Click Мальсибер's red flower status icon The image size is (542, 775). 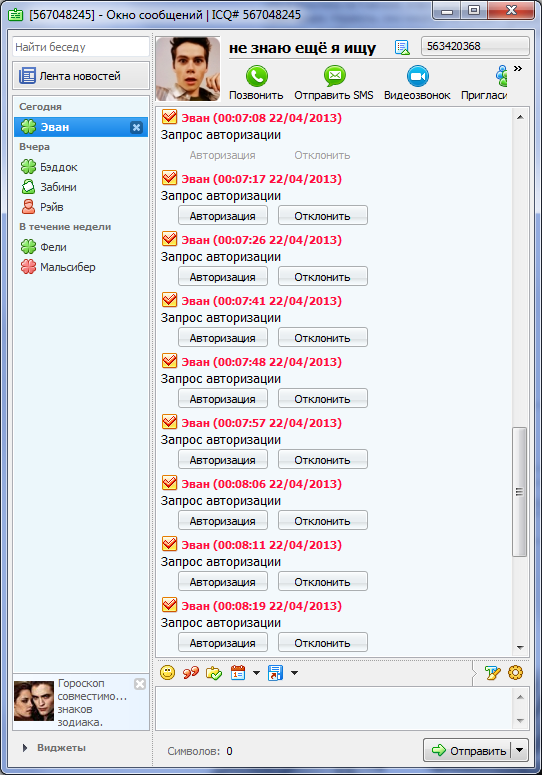[x=29, y=267]
